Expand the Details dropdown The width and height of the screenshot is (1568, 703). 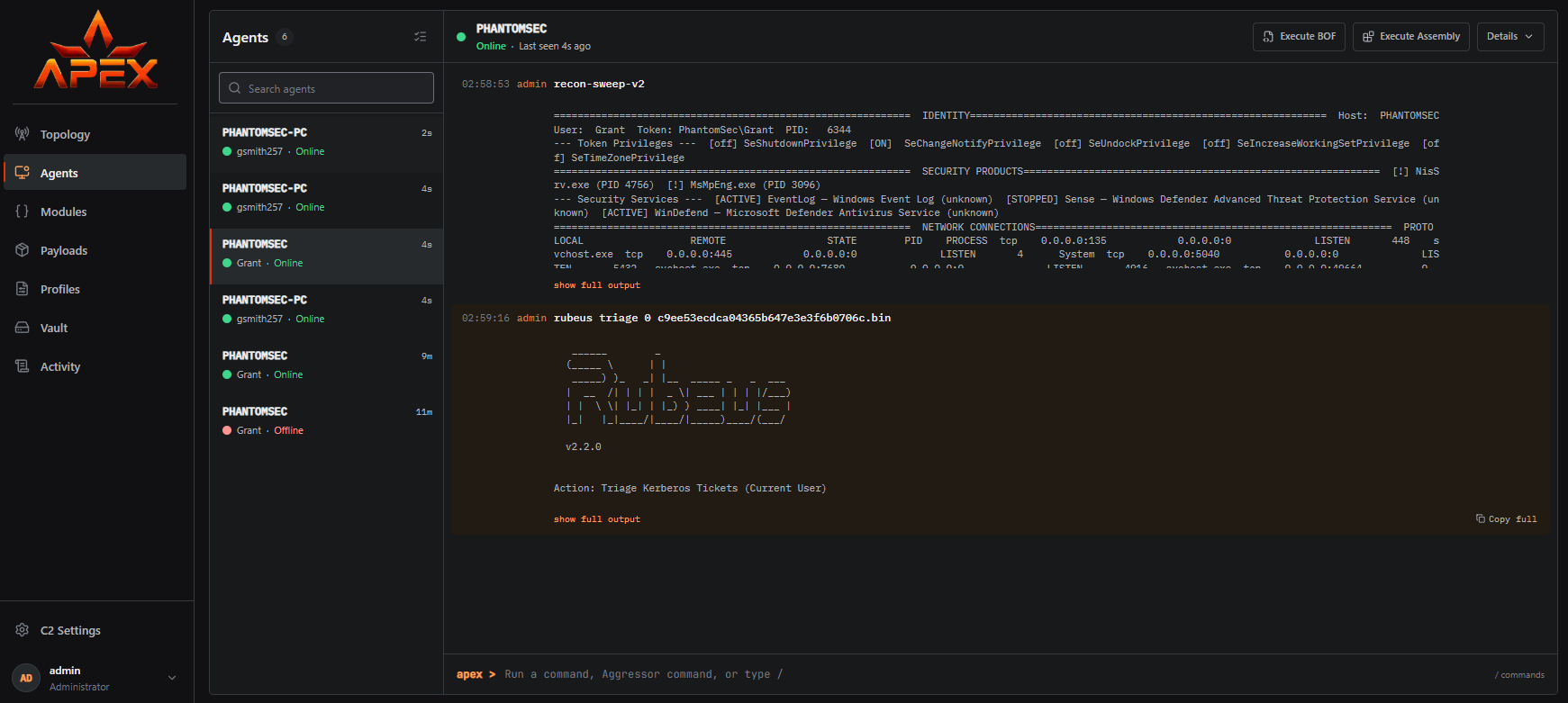pos(1510,37)
